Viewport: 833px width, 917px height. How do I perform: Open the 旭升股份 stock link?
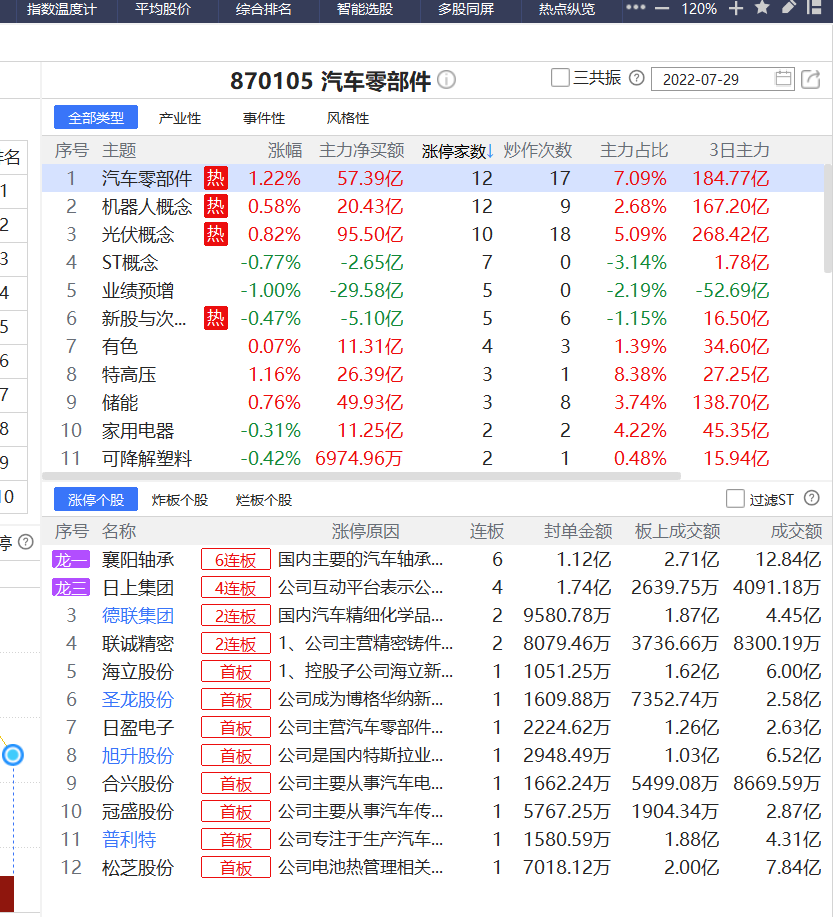point(138,756)
